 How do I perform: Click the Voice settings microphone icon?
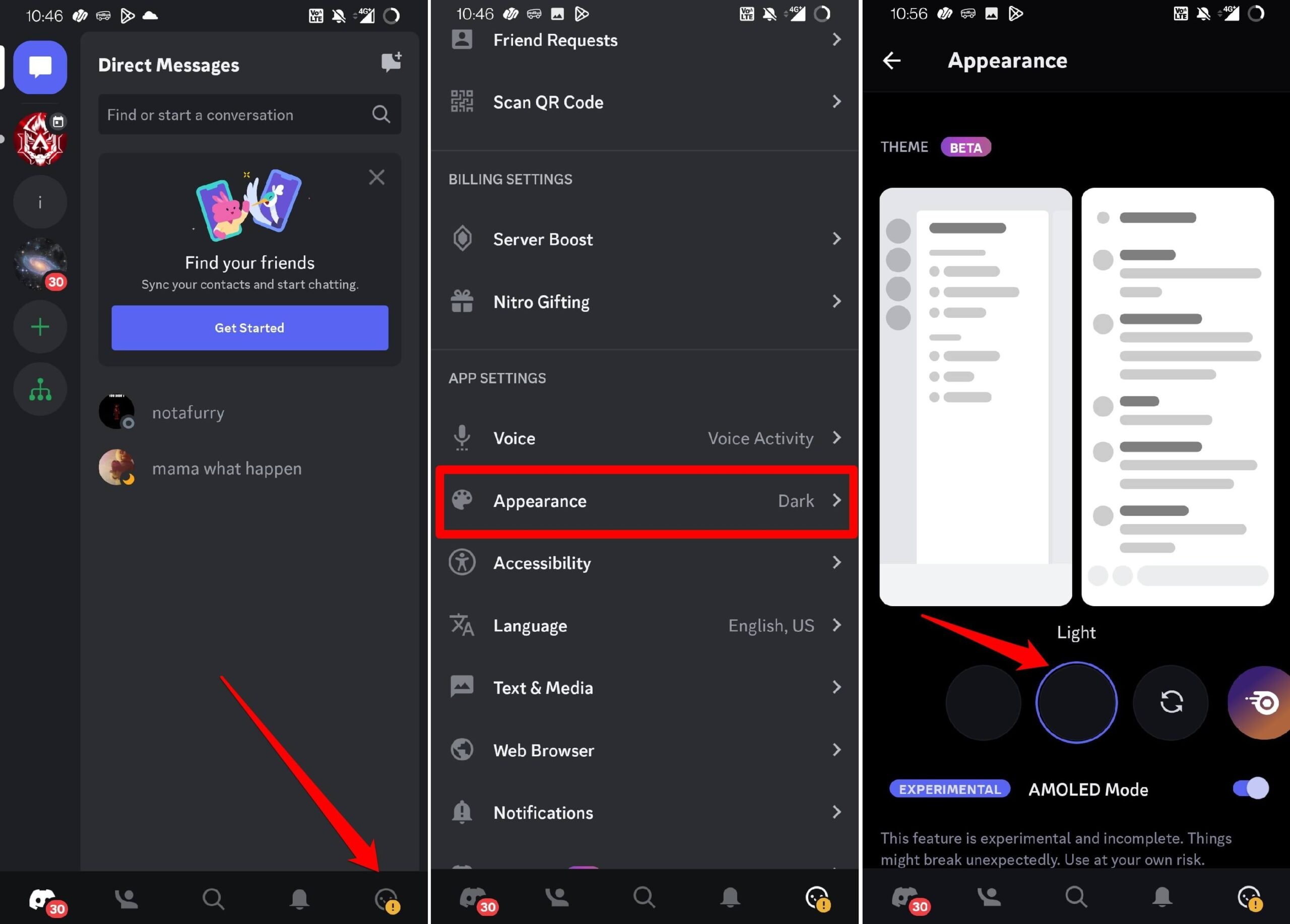[x=463, y=438]
